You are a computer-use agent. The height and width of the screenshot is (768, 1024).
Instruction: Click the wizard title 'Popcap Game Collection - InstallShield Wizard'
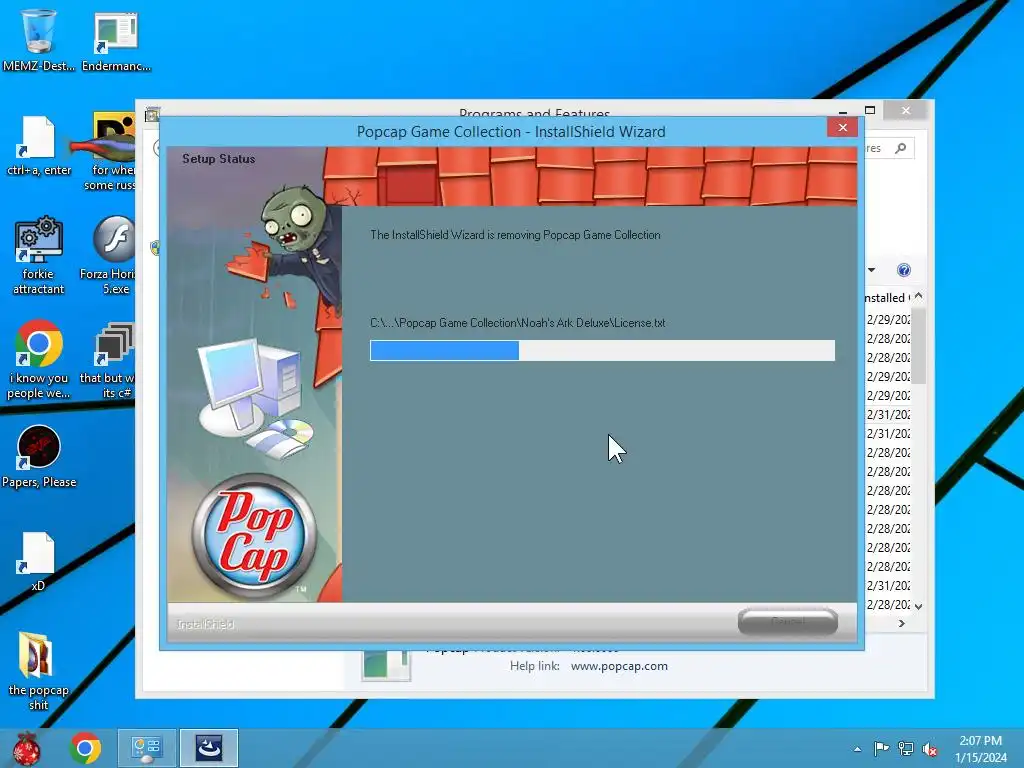(x=511, y=132)
